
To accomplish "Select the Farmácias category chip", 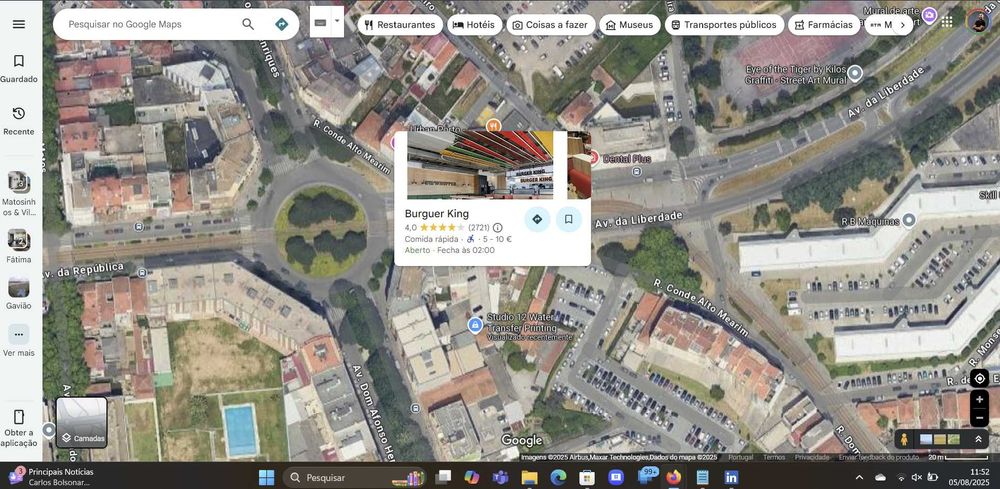I will click(823, 25).
